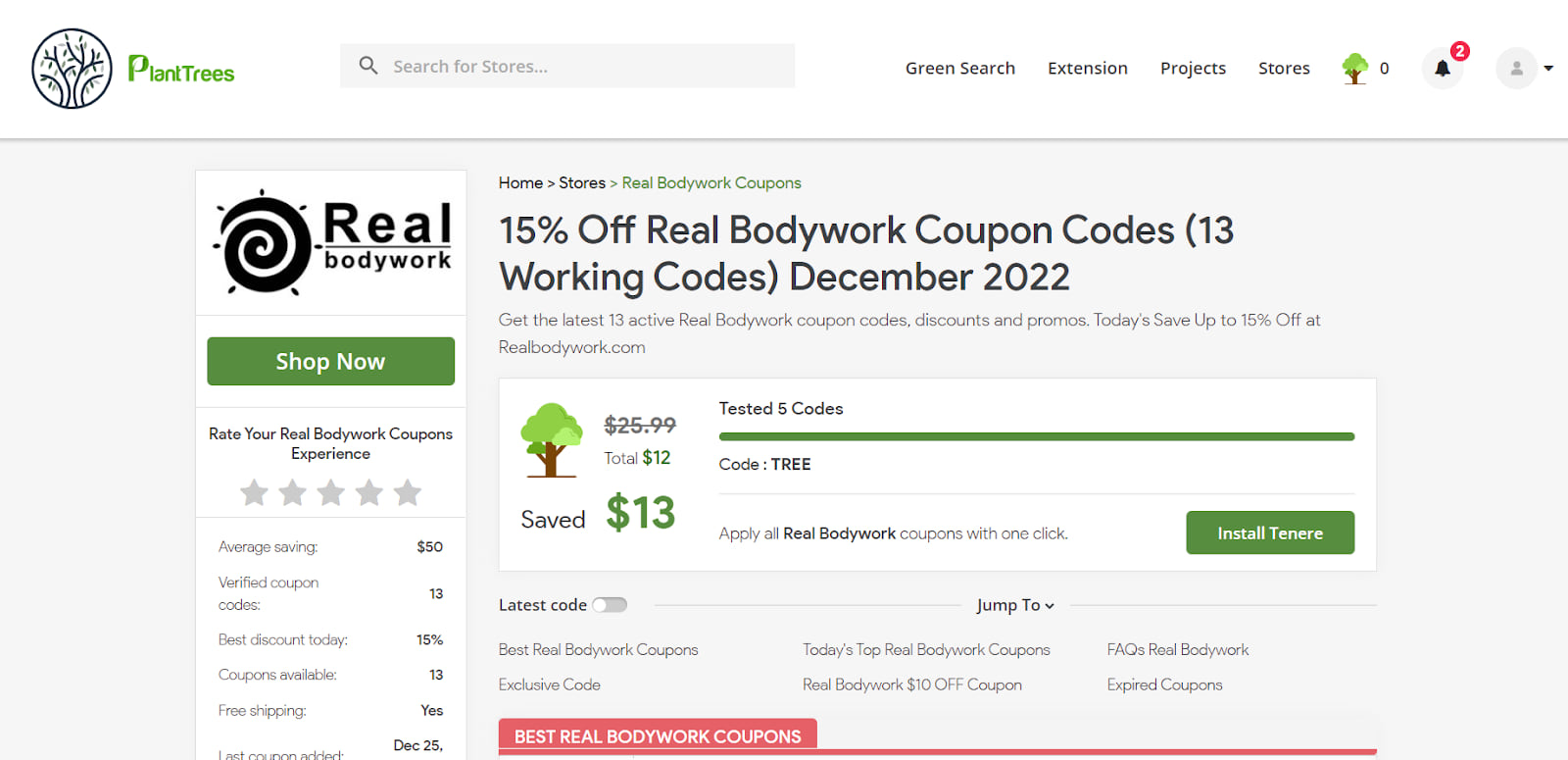
Task: Click the tree count number 0
Action: (1385, 69)
